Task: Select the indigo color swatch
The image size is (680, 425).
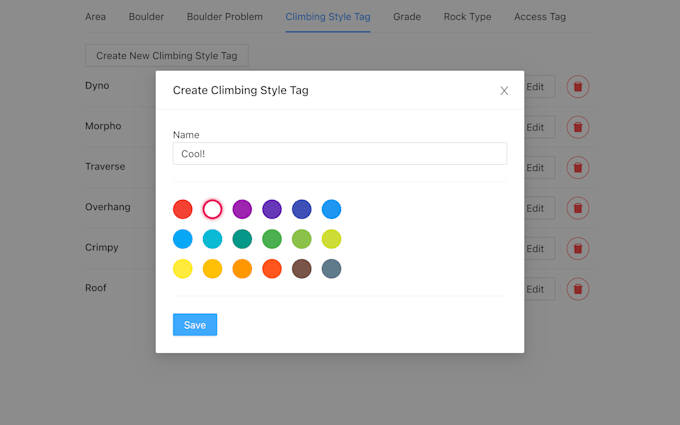Action: click(302, 209)
